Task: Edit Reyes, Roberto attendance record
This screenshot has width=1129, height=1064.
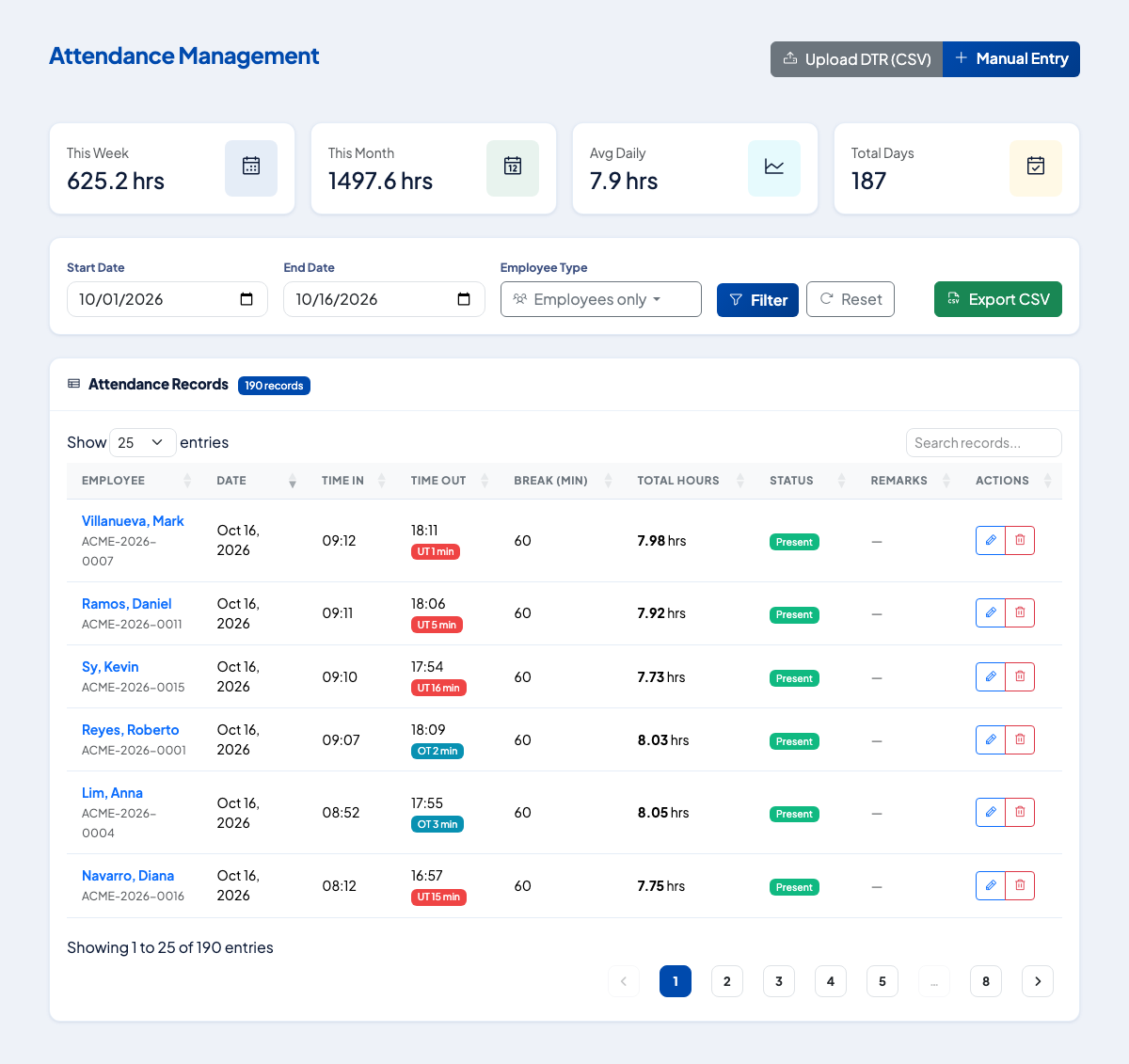Action: (x=991, y=739)
